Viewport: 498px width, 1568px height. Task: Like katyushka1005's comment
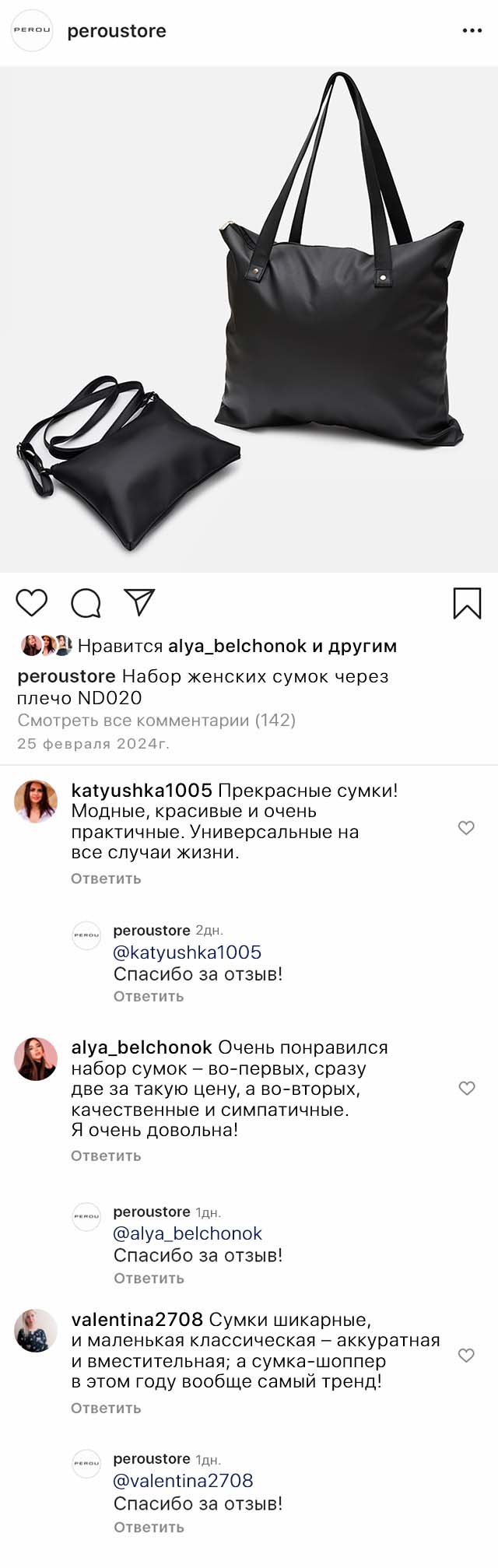(x=466, y=828)
